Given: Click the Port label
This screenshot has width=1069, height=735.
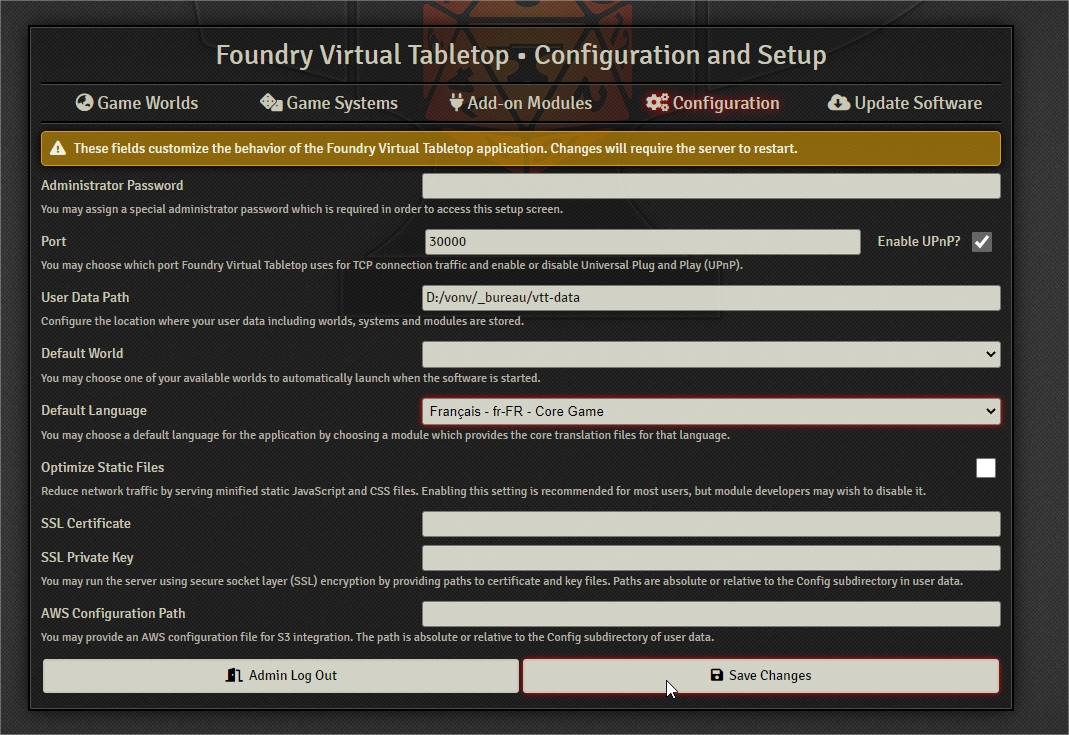Looking at the screenshot, I should (53, 241).
